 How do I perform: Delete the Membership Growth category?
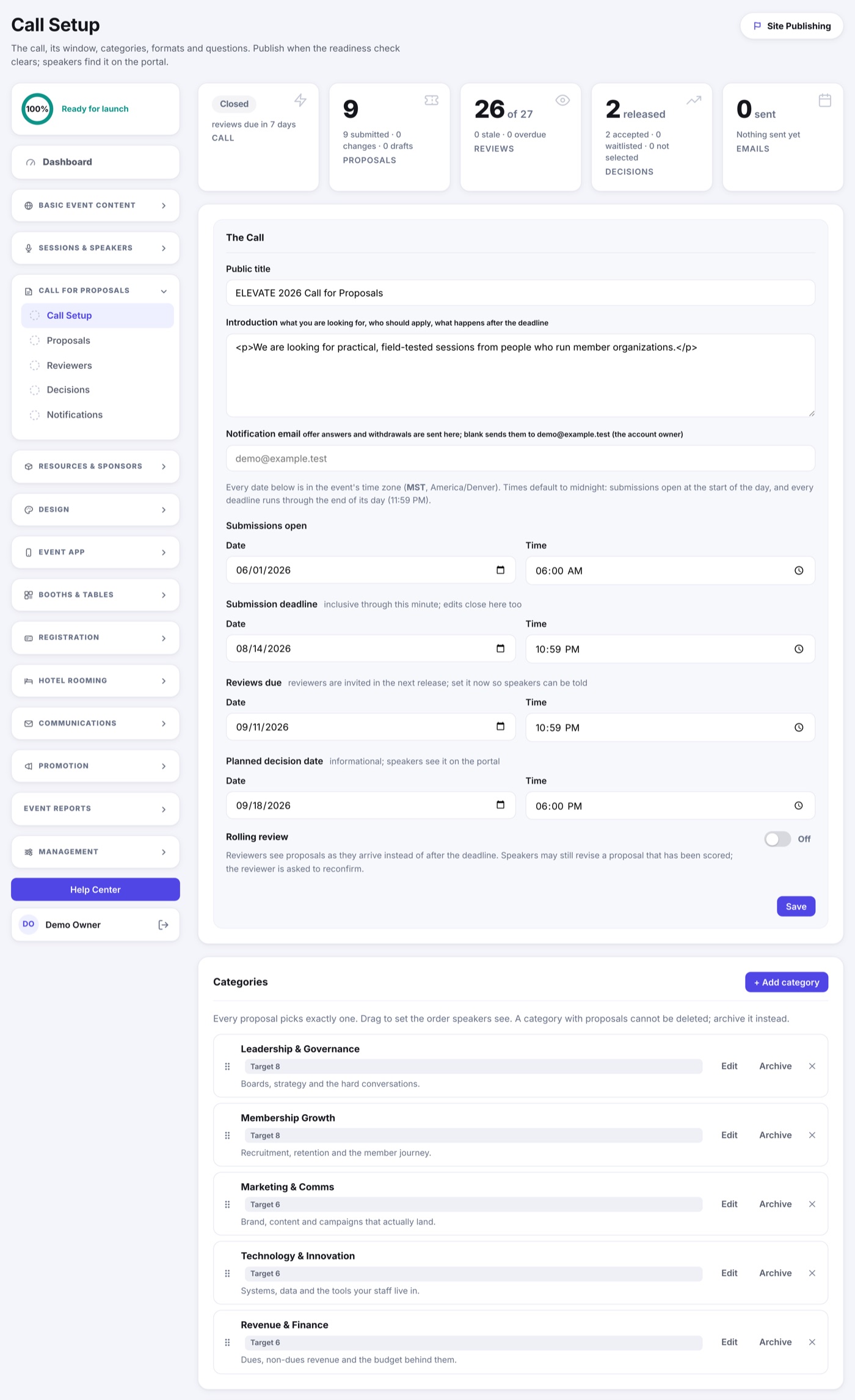[x=812, y=1136]
